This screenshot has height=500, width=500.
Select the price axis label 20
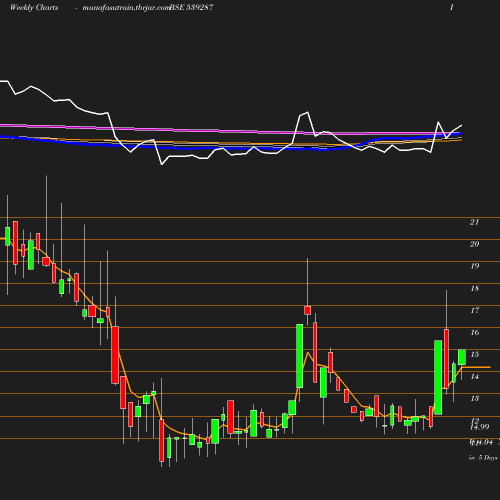coord(474,244)
